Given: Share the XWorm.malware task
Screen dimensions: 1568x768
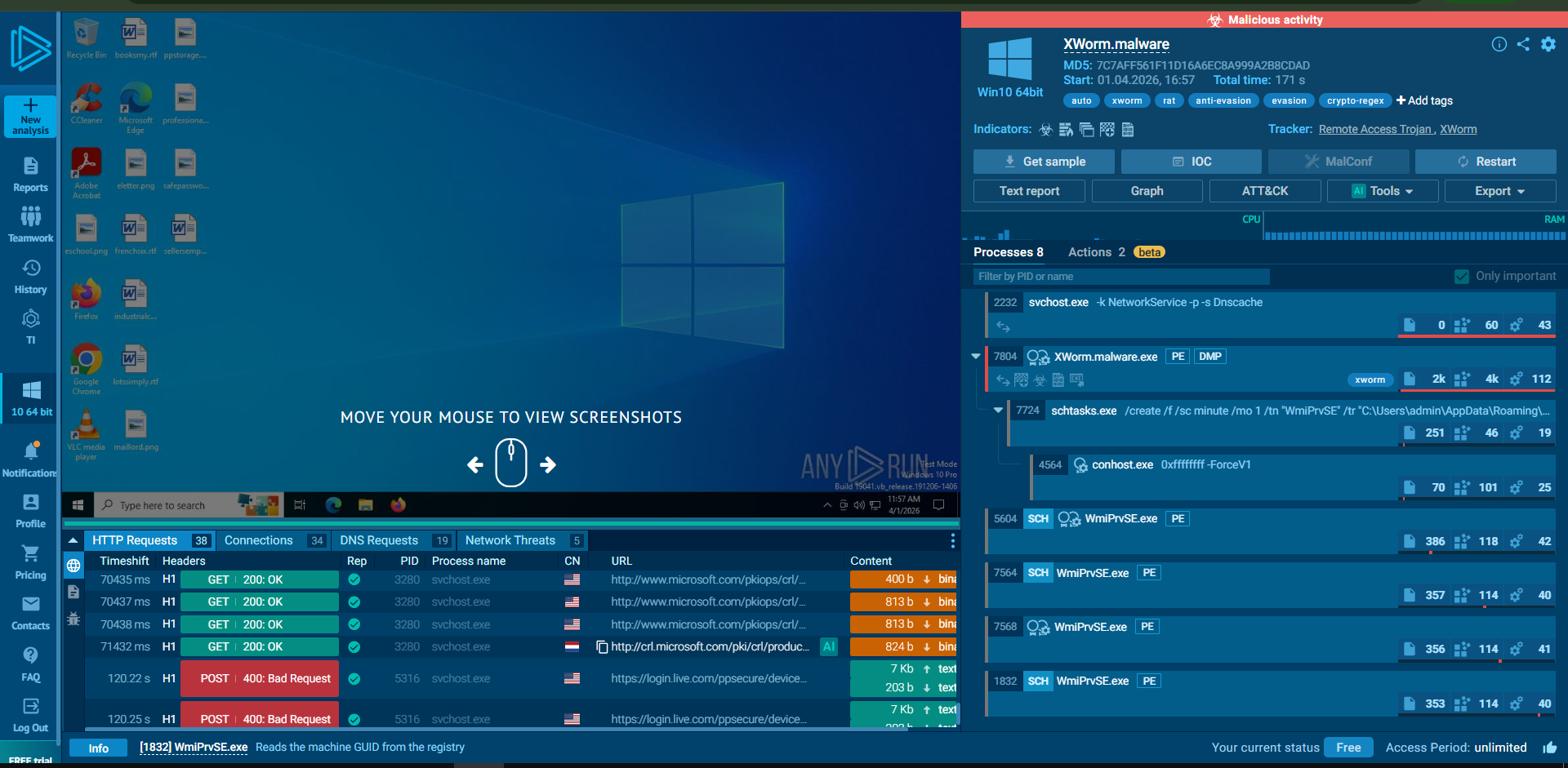Looking at the screenshot, I should click(1523, 44).
